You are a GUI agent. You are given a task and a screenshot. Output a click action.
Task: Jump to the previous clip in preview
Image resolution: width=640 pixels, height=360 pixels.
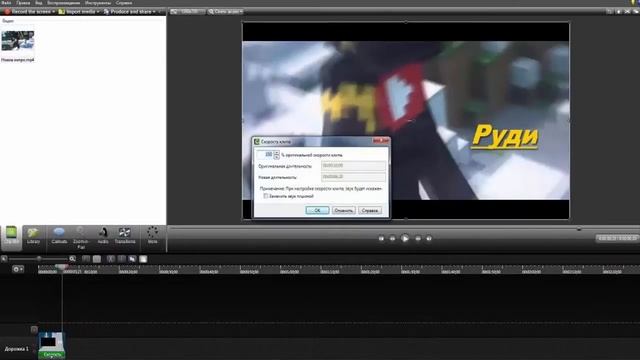point(381,238)
